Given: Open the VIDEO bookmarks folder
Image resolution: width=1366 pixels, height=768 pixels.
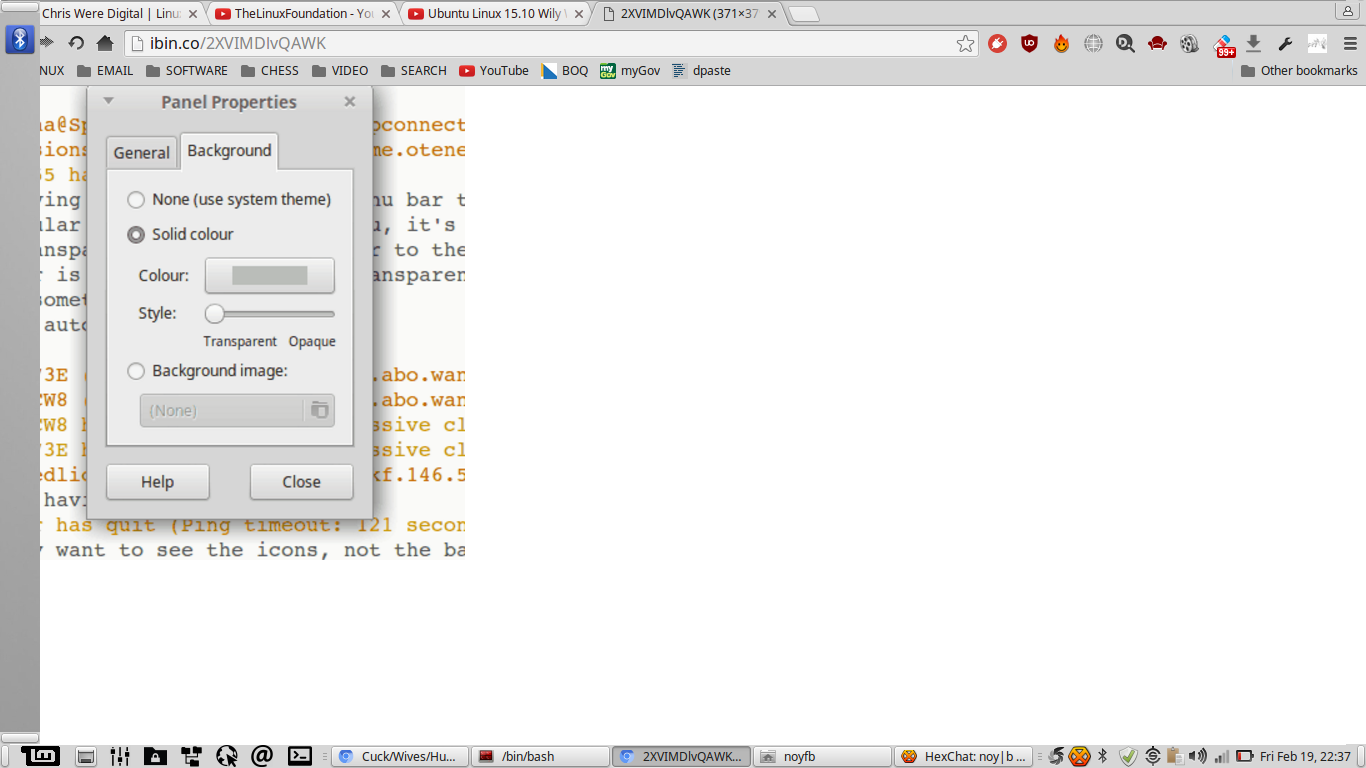Looking at the screenshot, I should (x=340, y=71).
